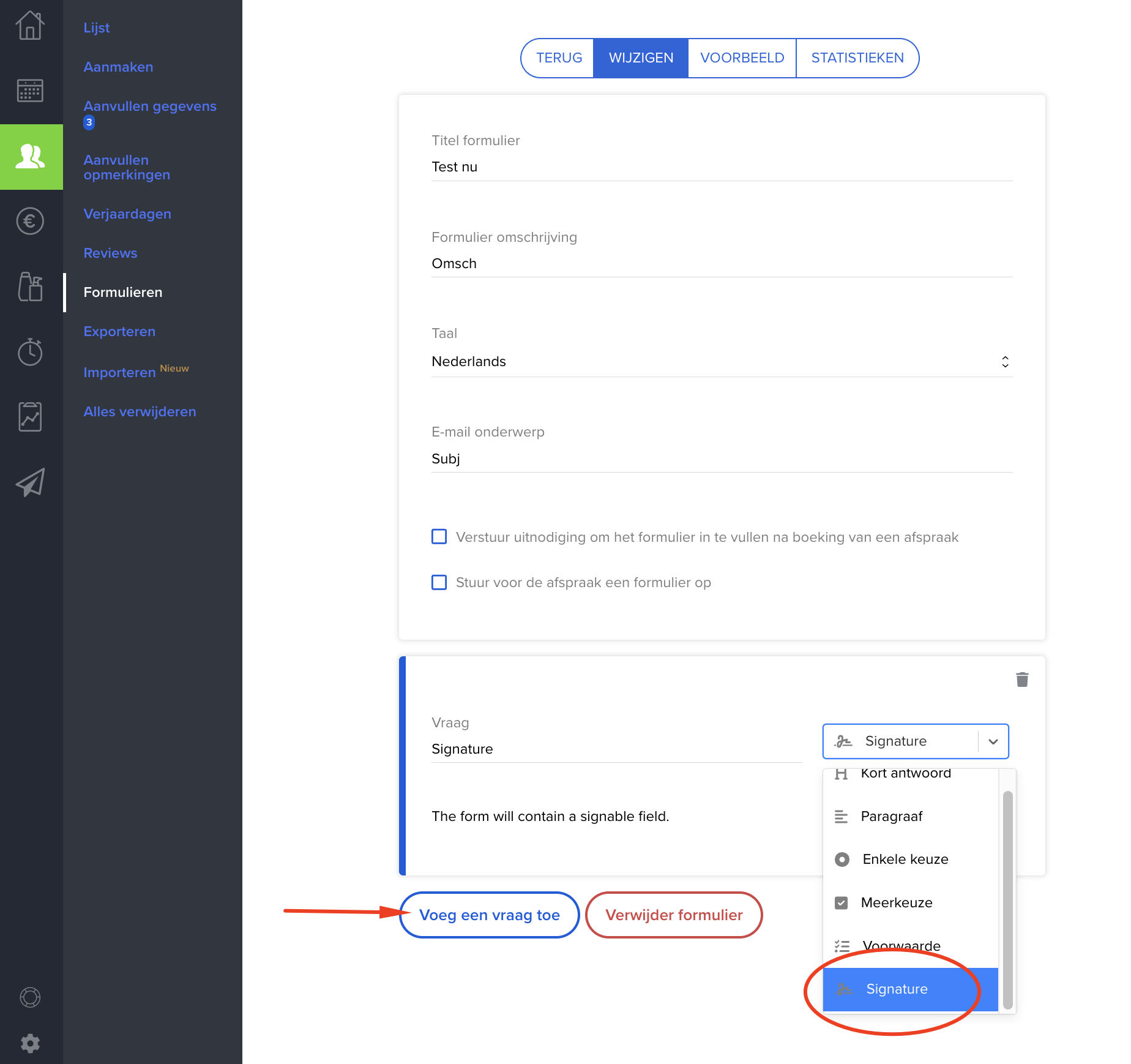
Task: Open the question type Signature dropdown
Action: 916,741
